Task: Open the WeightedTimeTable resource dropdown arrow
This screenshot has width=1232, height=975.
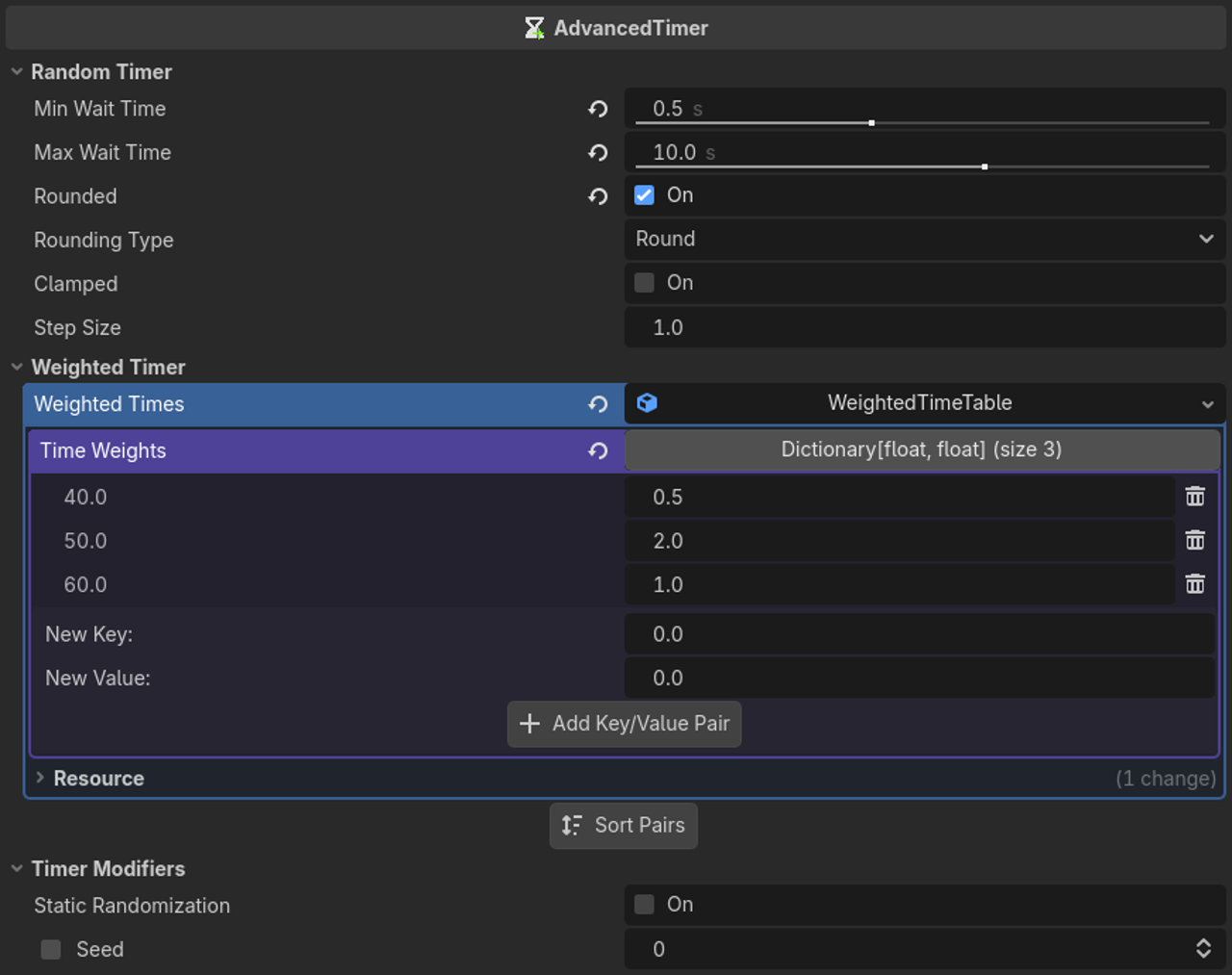Action: click(x=1207, y=404)
